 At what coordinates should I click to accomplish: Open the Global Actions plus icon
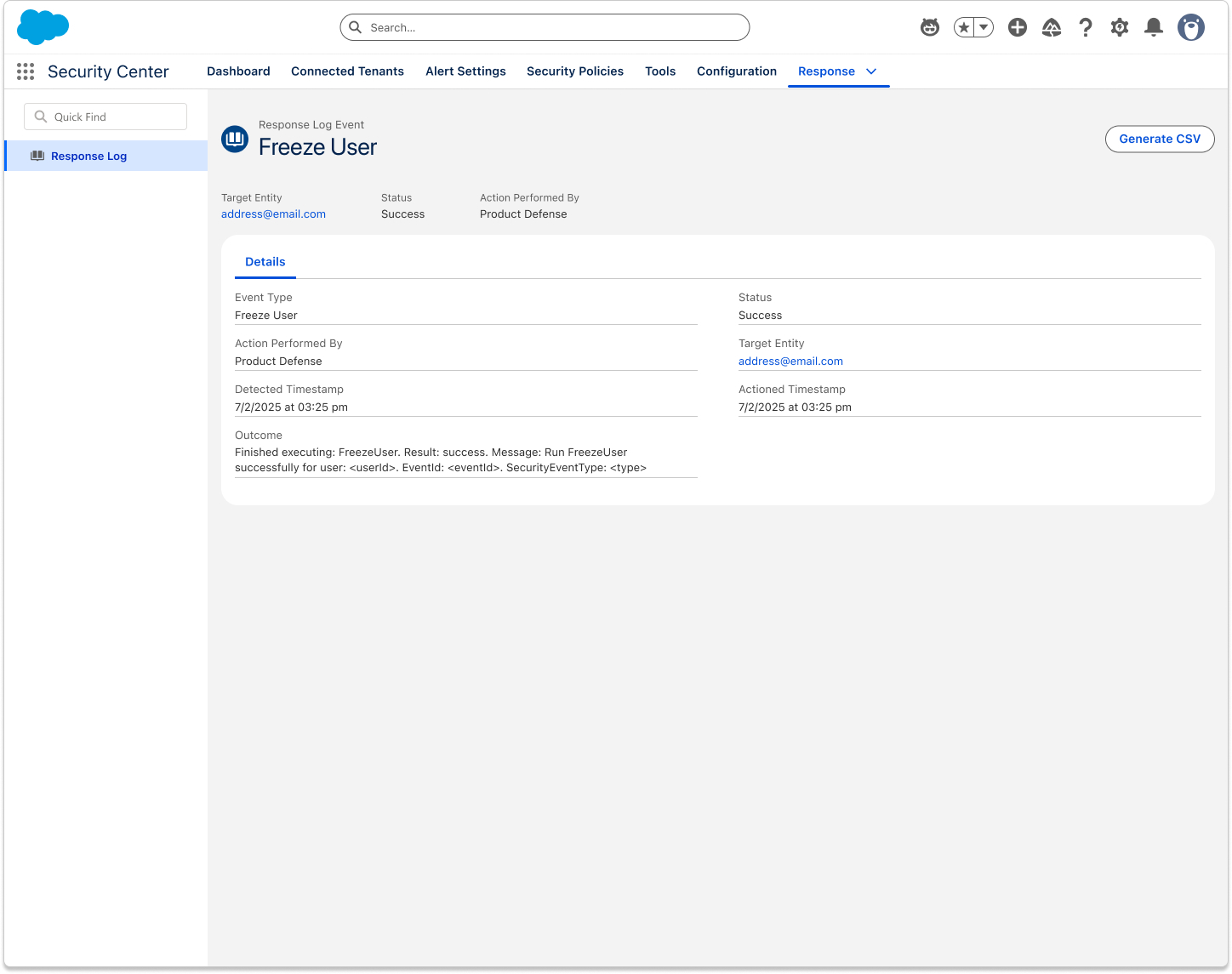pos(1018,27)
